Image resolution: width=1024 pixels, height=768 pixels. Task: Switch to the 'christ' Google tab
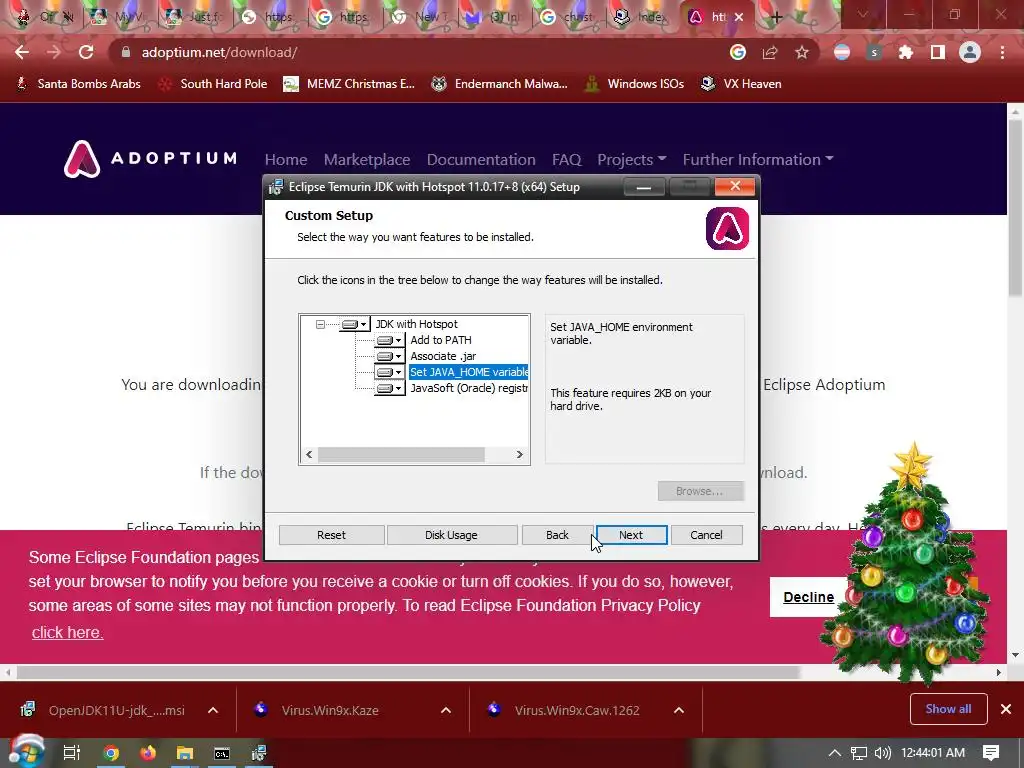[568, 17]
